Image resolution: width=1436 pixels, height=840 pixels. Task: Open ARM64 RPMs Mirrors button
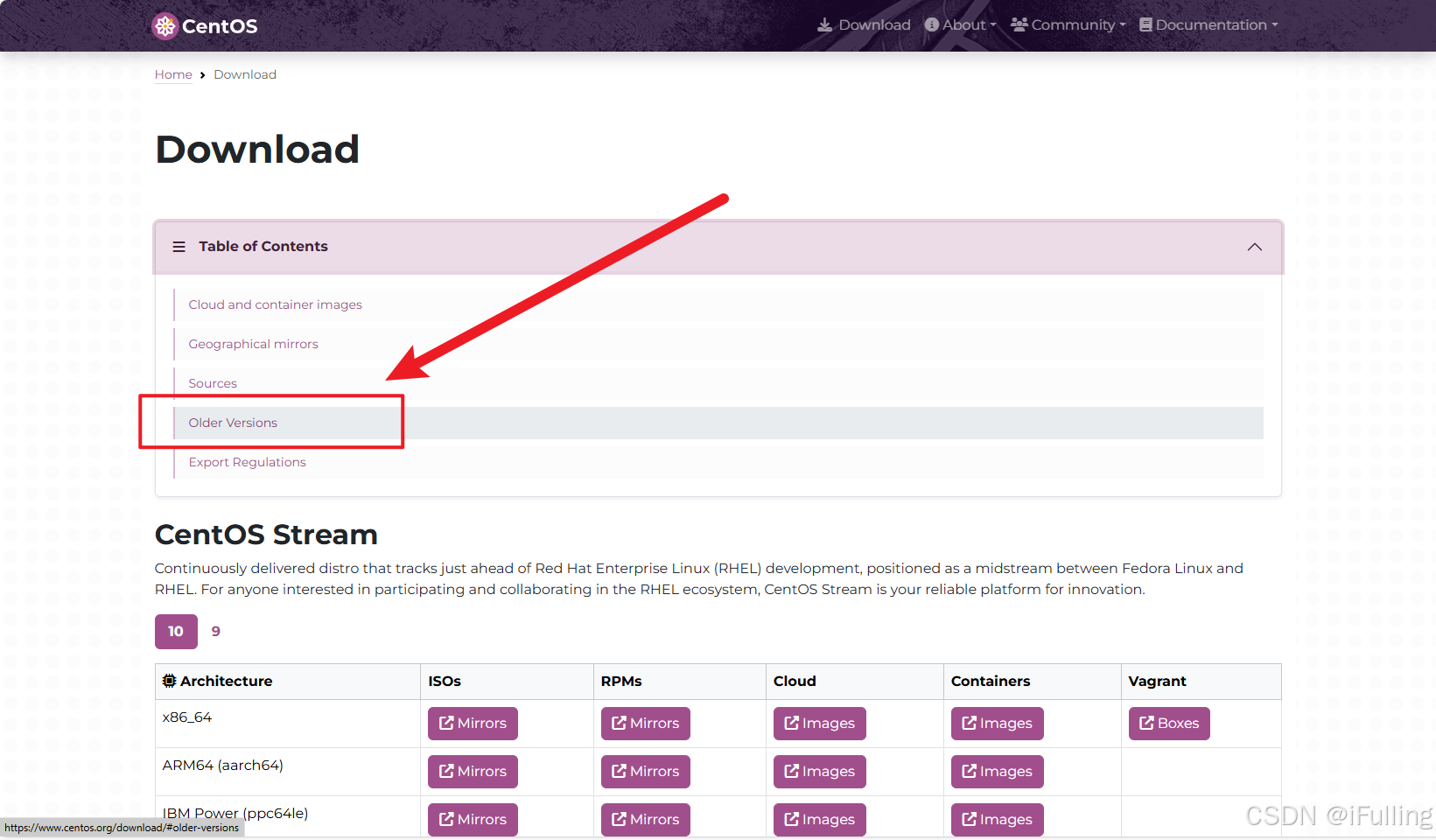(646, 772)
